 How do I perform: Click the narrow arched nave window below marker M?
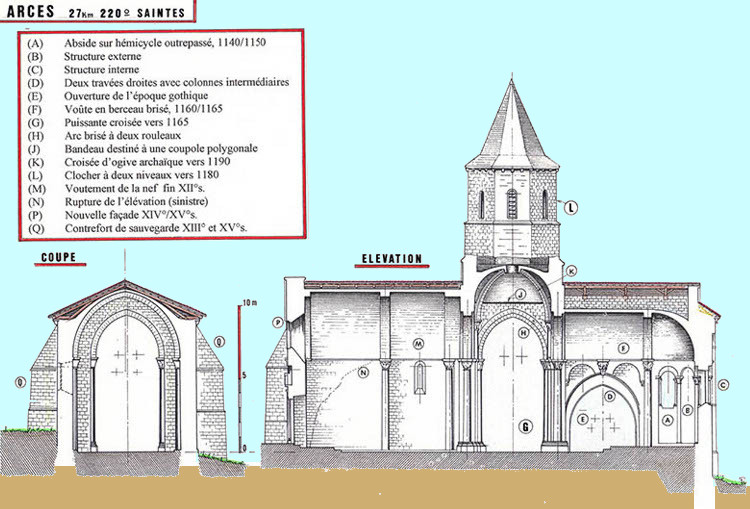(419, 377)
